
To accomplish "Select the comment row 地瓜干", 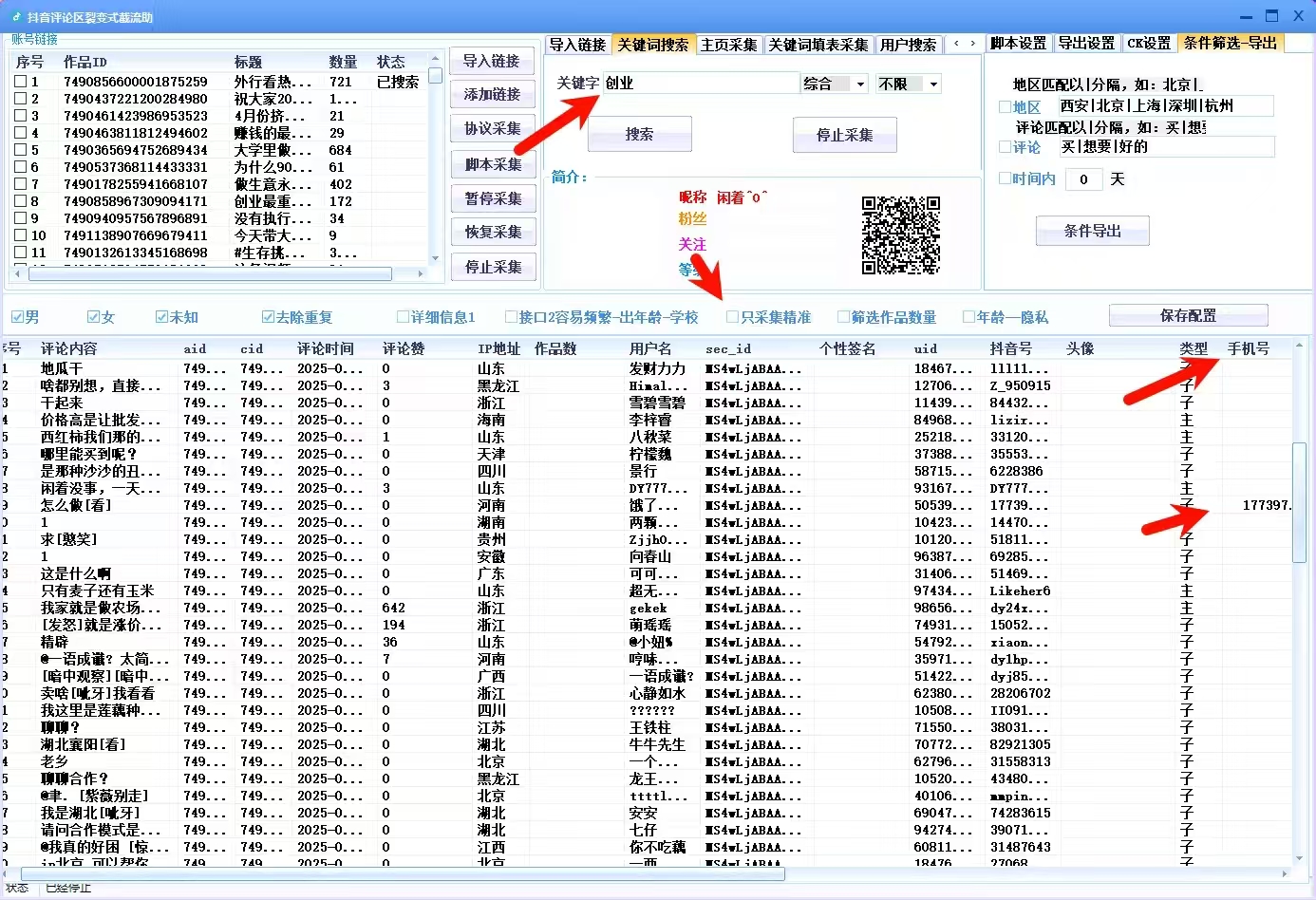I will (62, 368).
